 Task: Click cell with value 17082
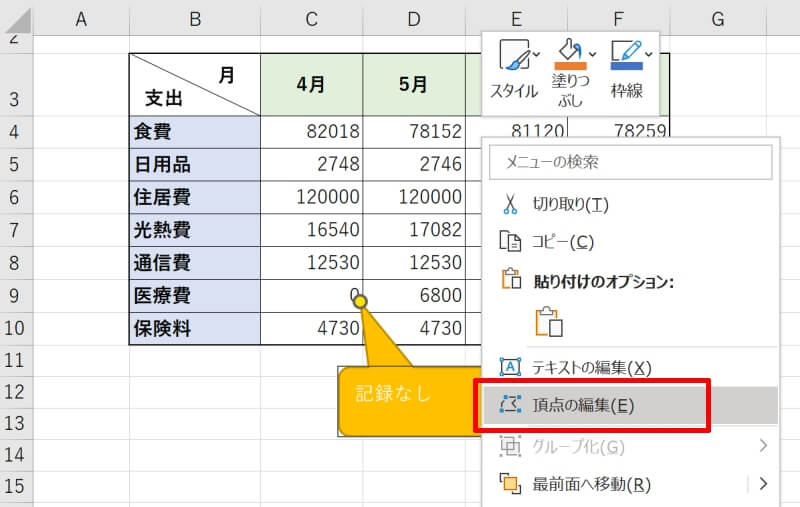coord(414,230)
